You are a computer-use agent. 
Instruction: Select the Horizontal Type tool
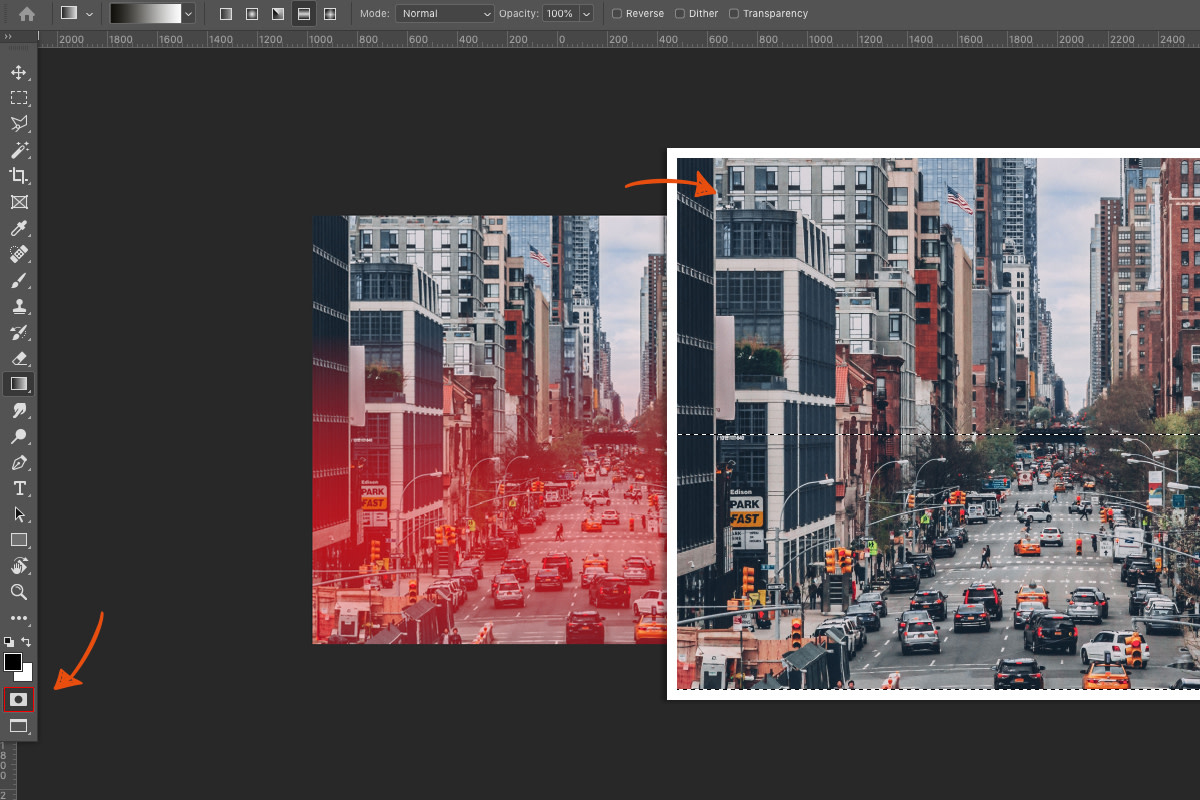[x=18, y=488]
